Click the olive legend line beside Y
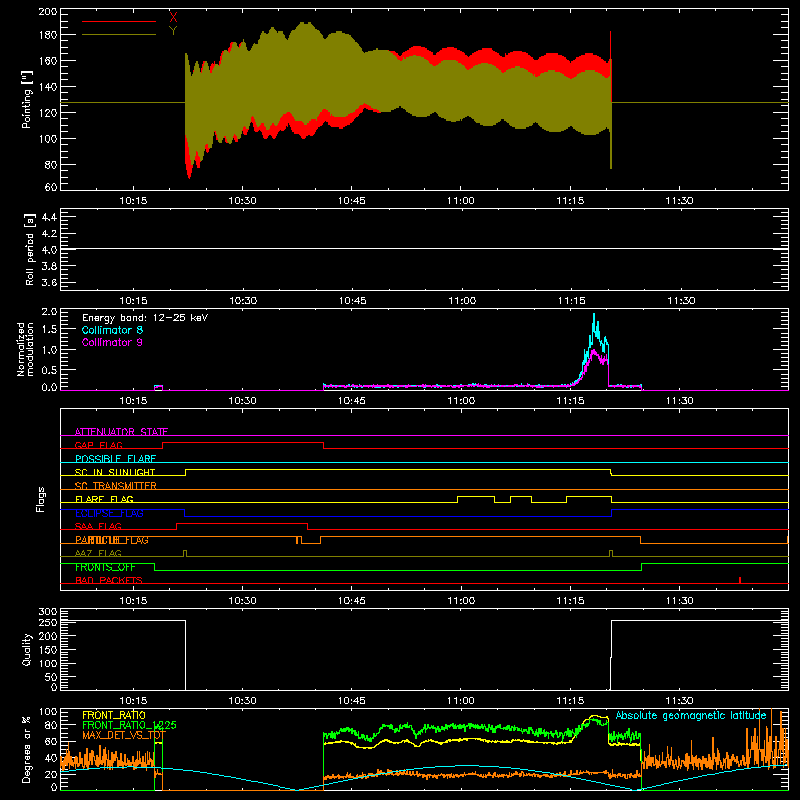The width and height of the screenshot is (800, 800). 119,34
